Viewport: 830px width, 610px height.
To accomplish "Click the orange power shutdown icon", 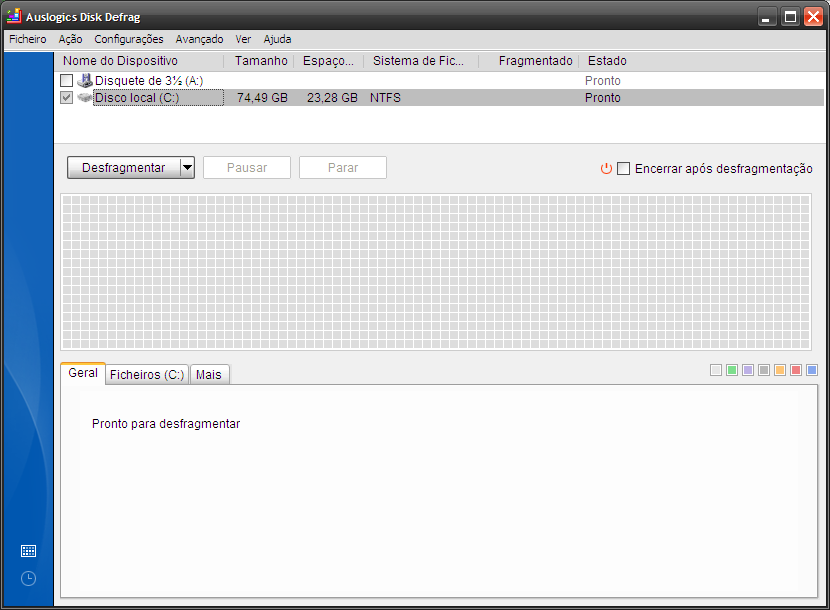I will (606, 168).
